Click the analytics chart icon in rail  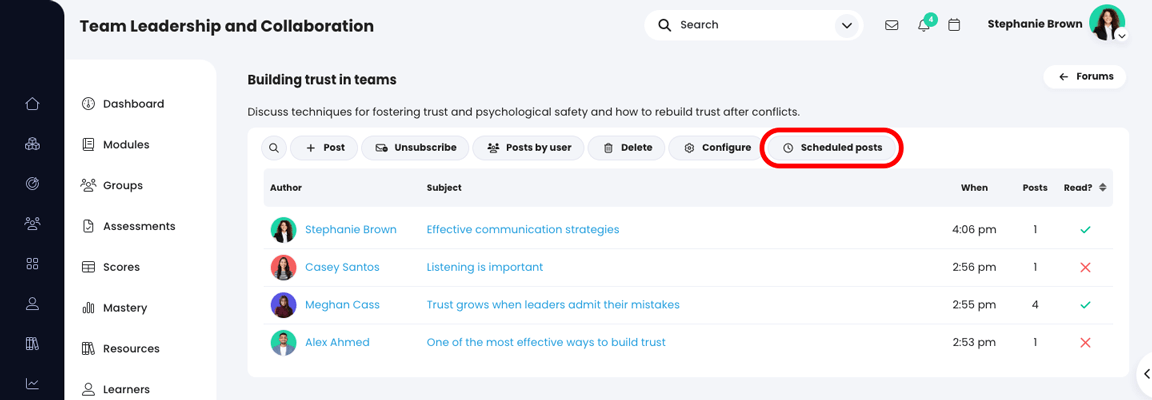click(x=32, y=383)
